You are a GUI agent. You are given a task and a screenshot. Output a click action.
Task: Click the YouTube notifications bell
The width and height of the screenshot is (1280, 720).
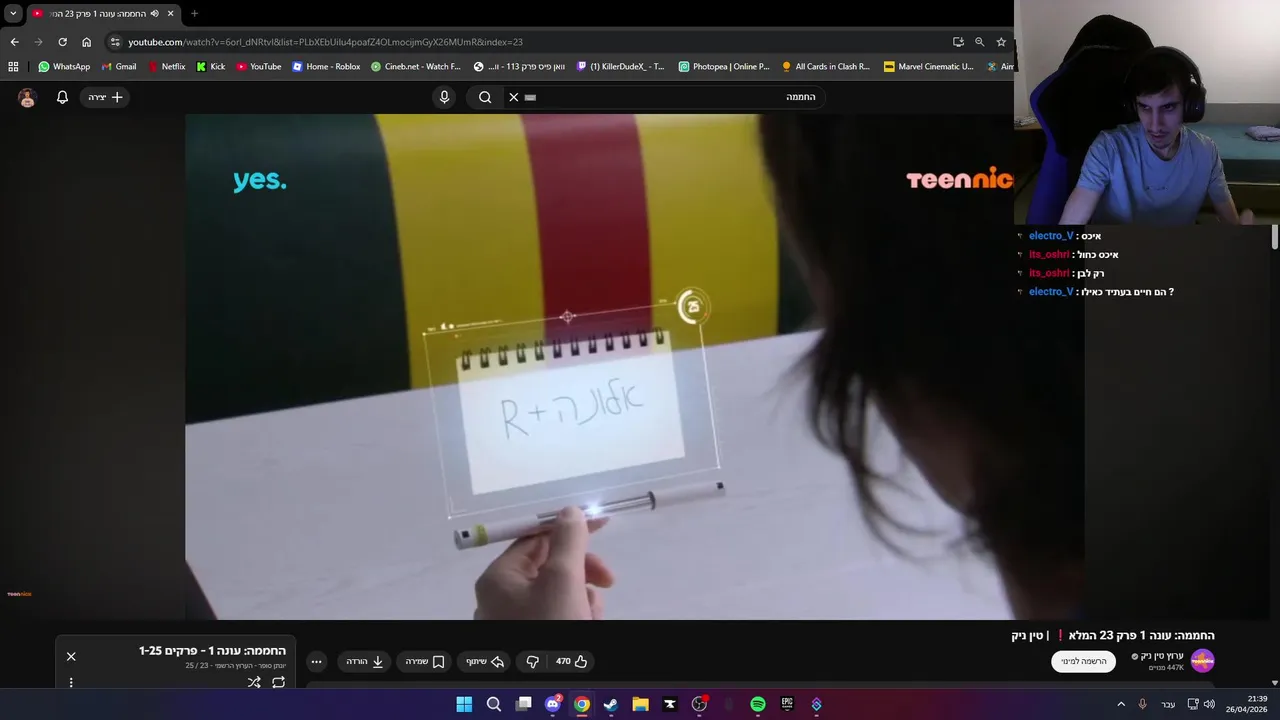click(x=62, y=97)
